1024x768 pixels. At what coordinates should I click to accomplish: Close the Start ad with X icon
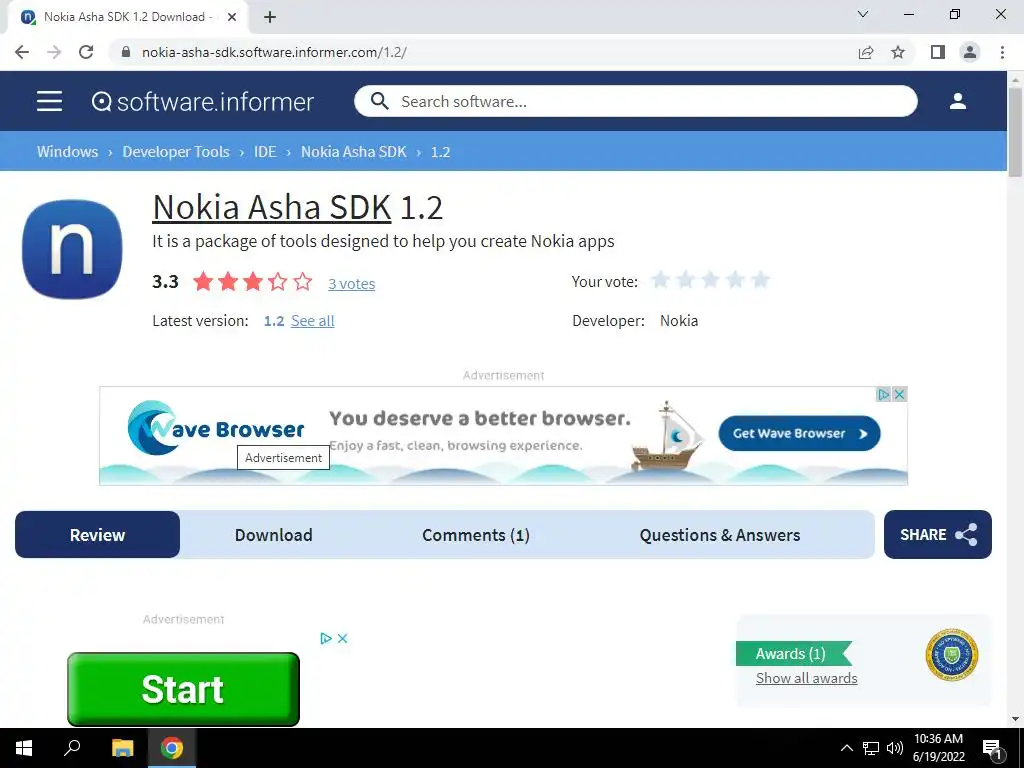pyautogui.click(x=343, y=639)
